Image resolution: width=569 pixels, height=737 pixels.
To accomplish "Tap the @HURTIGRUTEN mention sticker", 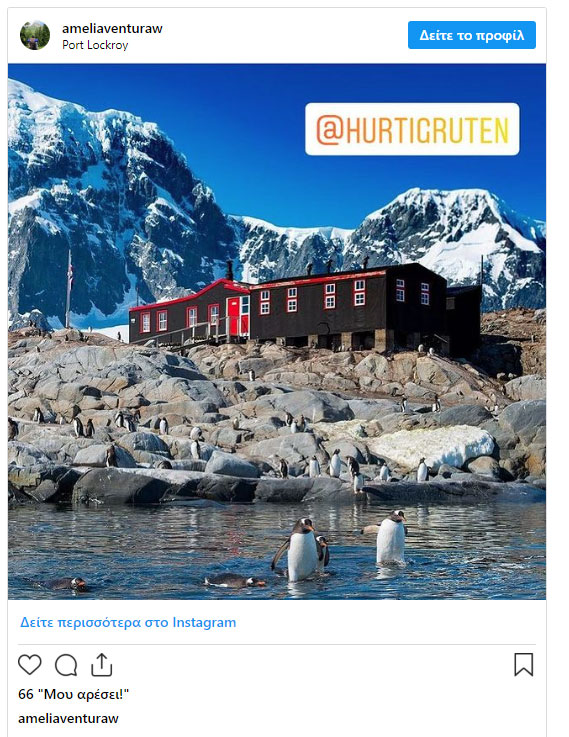I will [412, 129].
